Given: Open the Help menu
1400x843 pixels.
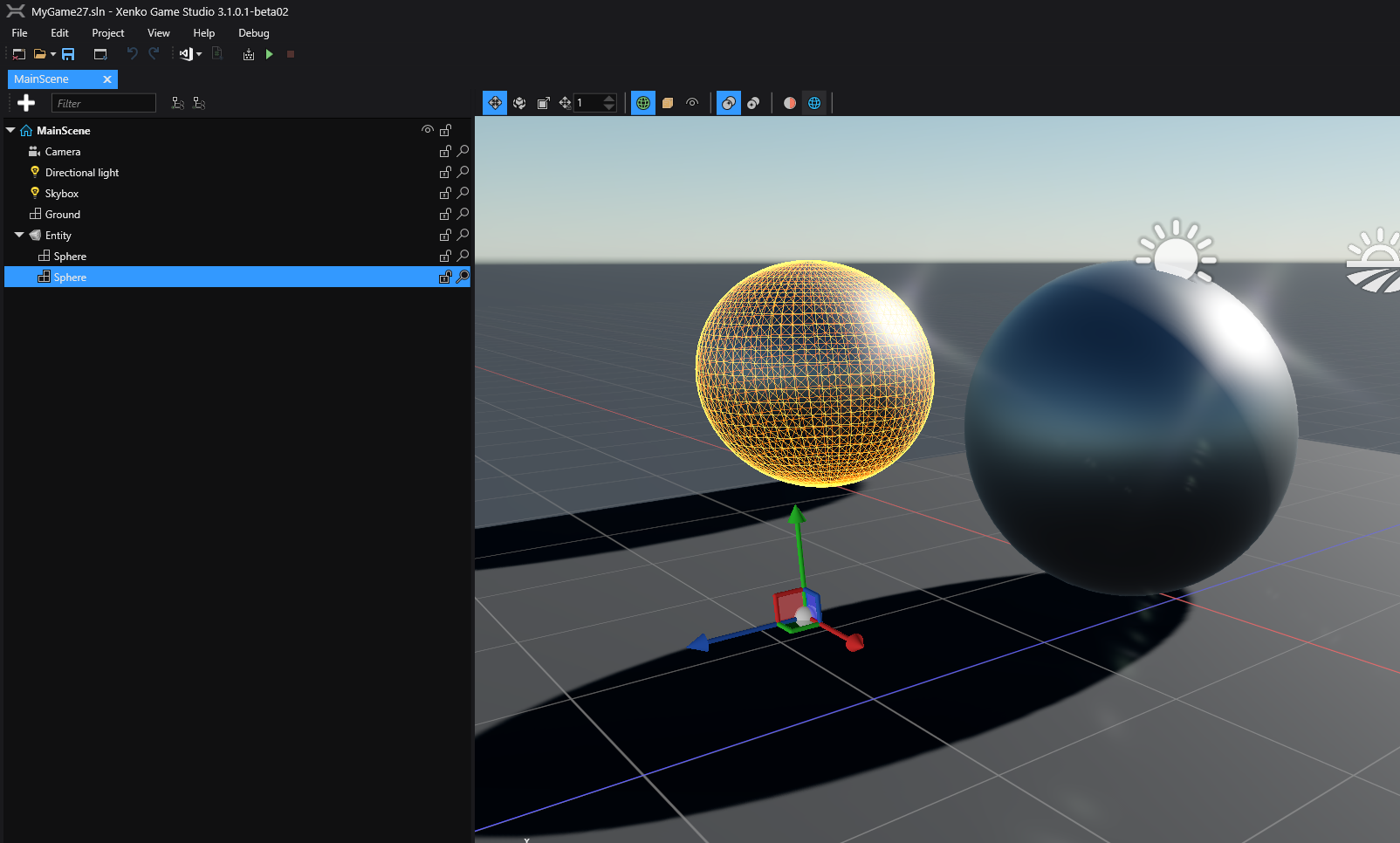Looking at the screenshot, I should tap(204, 33).
